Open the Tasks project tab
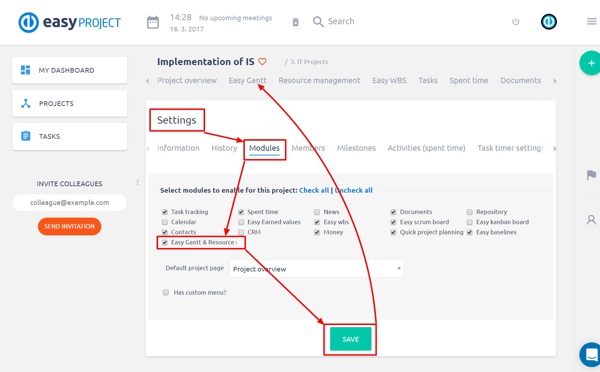600x372 pixels. pos(428,80)
